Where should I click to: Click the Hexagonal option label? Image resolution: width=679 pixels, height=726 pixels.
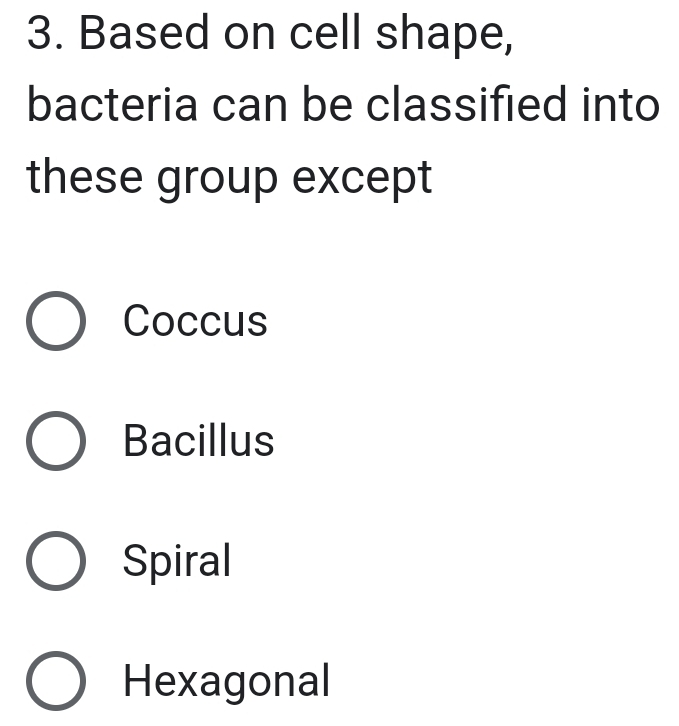[x=226, y=681]
